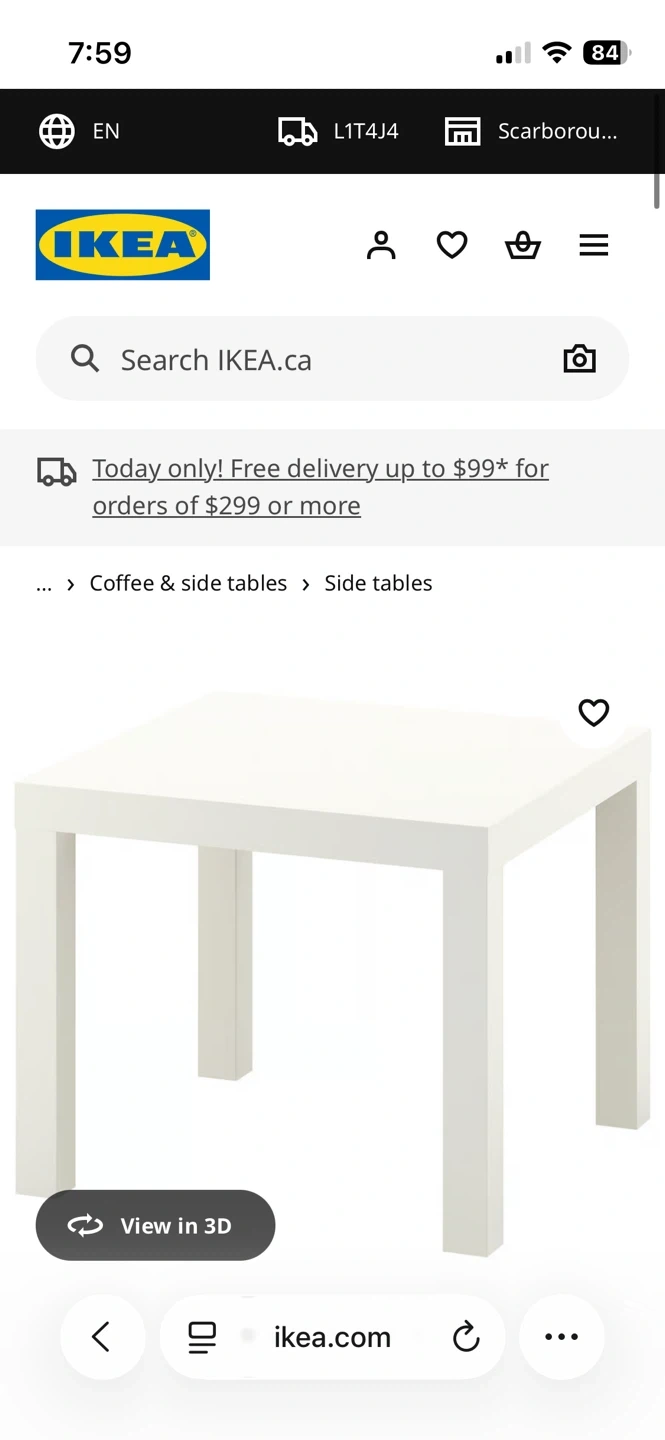Open the globe language selector icon
Screen dimensions: 665x1440
pyautogui.click(x=57, y=131)
